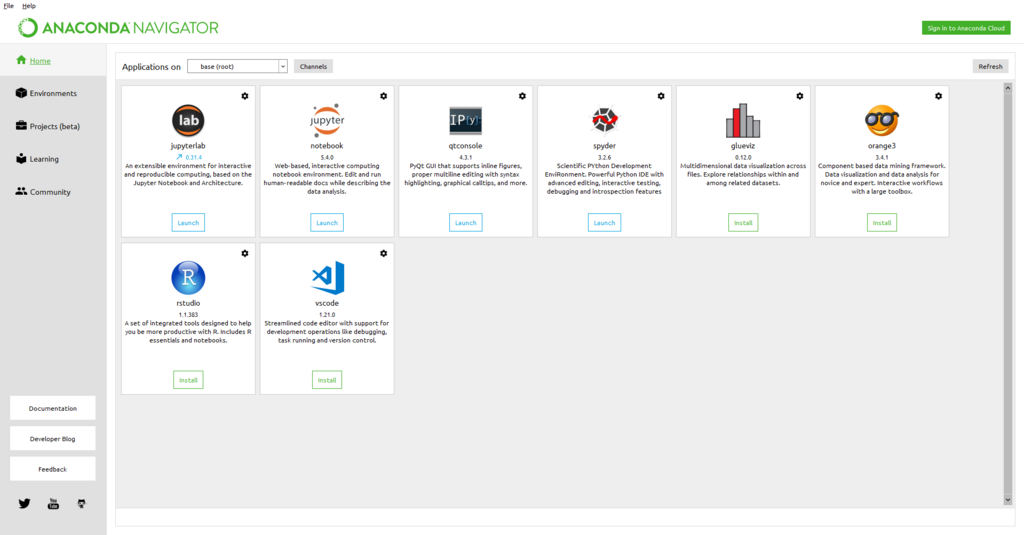Install rstudio
The width and height of the screenshot is (1024, 535).
[x=188, y=380]
